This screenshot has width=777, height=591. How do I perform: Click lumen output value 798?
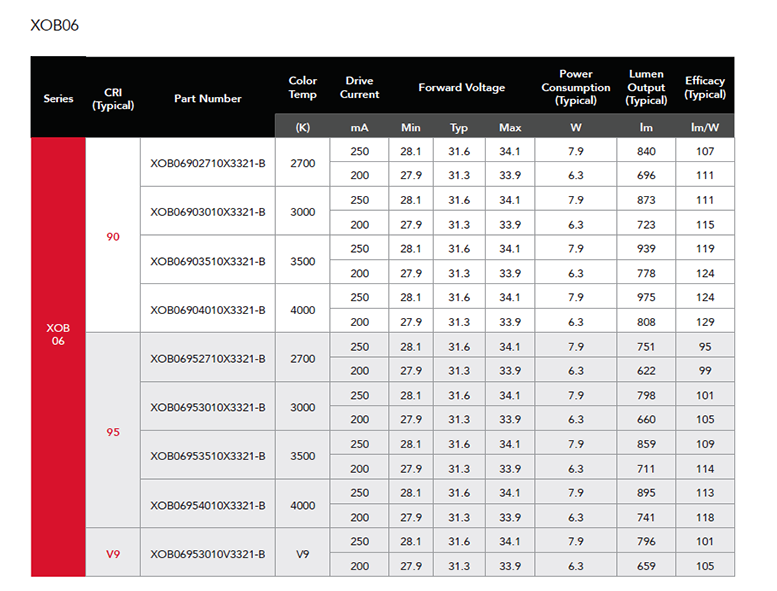646,395
